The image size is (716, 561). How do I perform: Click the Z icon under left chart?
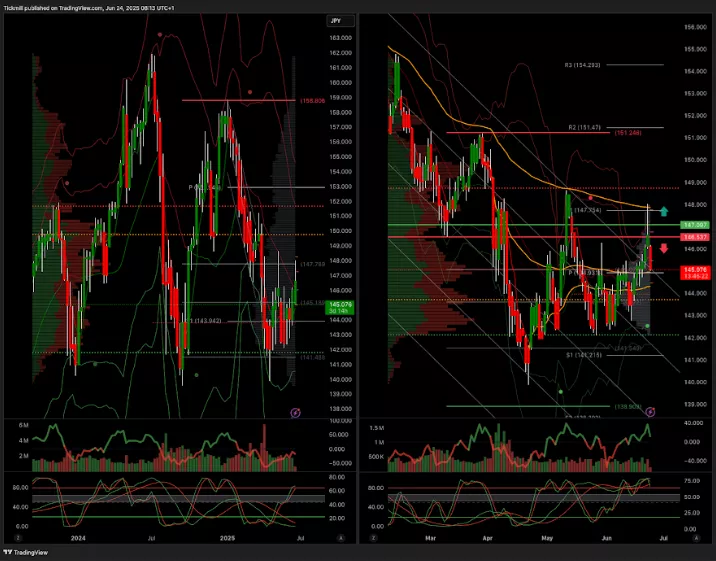pyautogui.click(x=17, y=537)
